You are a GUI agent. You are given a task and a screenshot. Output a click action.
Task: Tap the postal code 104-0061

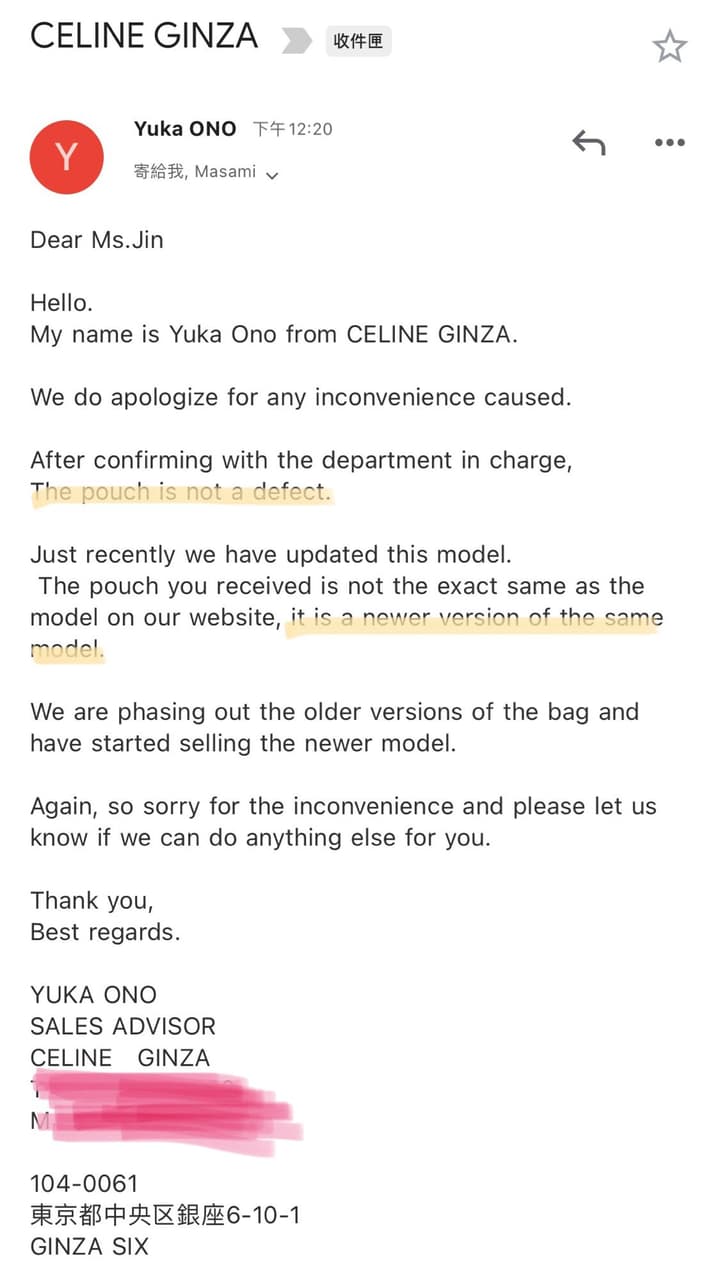[84, 1184]
